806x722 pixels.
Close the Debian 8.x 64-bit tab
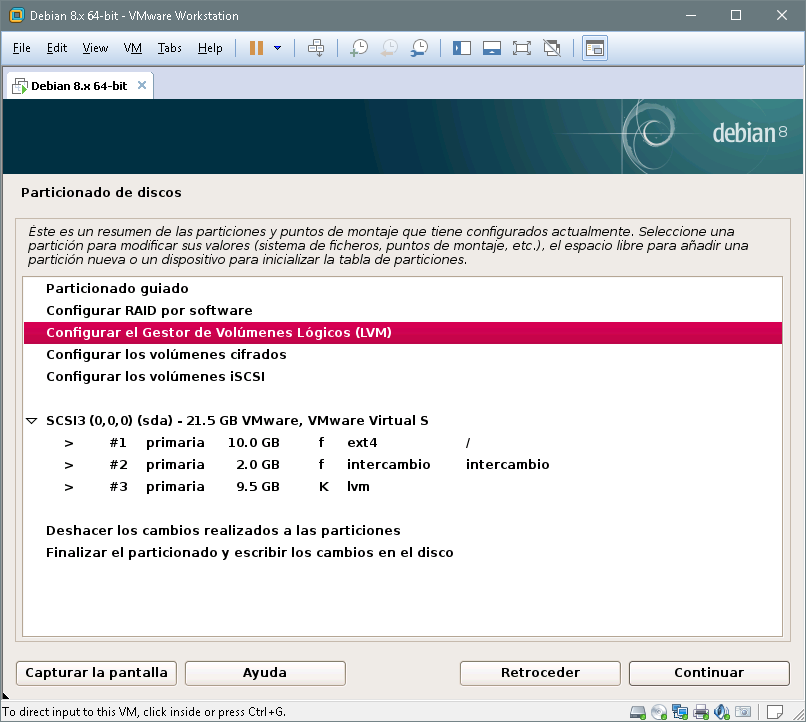pos(142,85)
